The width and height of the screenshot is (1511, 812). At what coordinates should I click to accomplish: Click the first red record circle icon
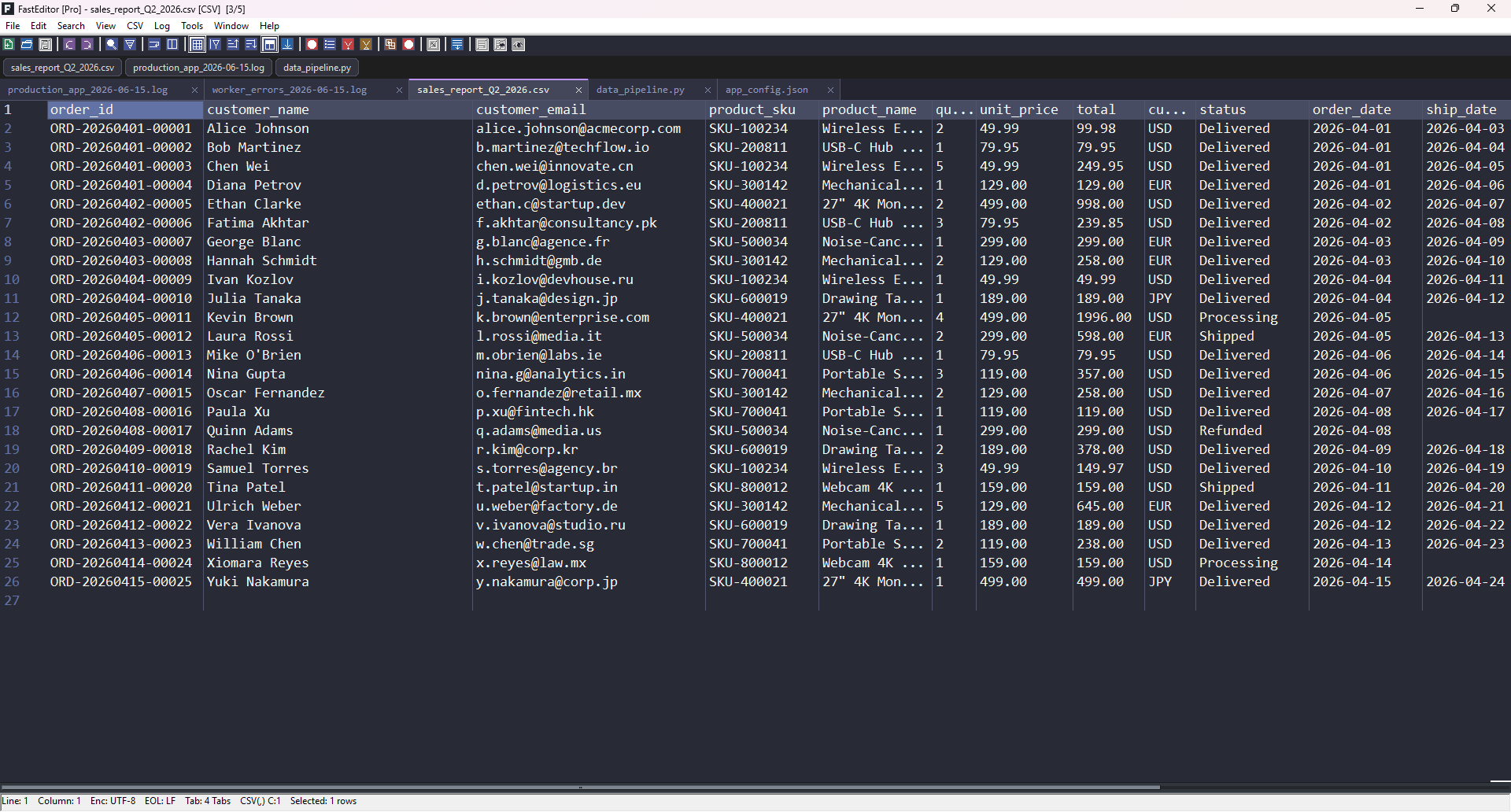coord(312,45)
